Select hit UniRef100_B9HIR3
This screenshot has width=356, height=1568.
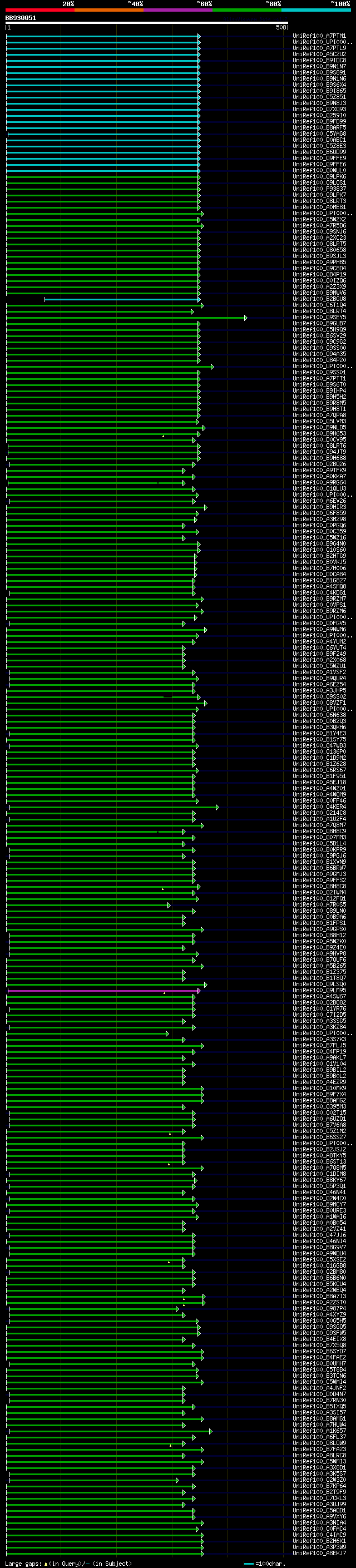[x=319, y=506]
